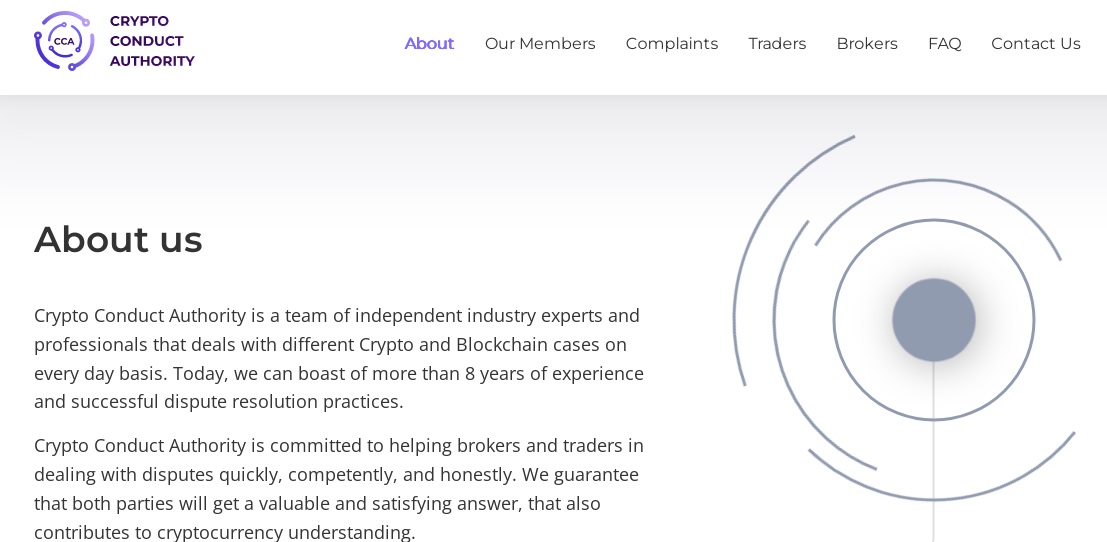Click the solid gray center circle graphic
1107x542 pixels.
pyautogui.click(x=933, y=320)
